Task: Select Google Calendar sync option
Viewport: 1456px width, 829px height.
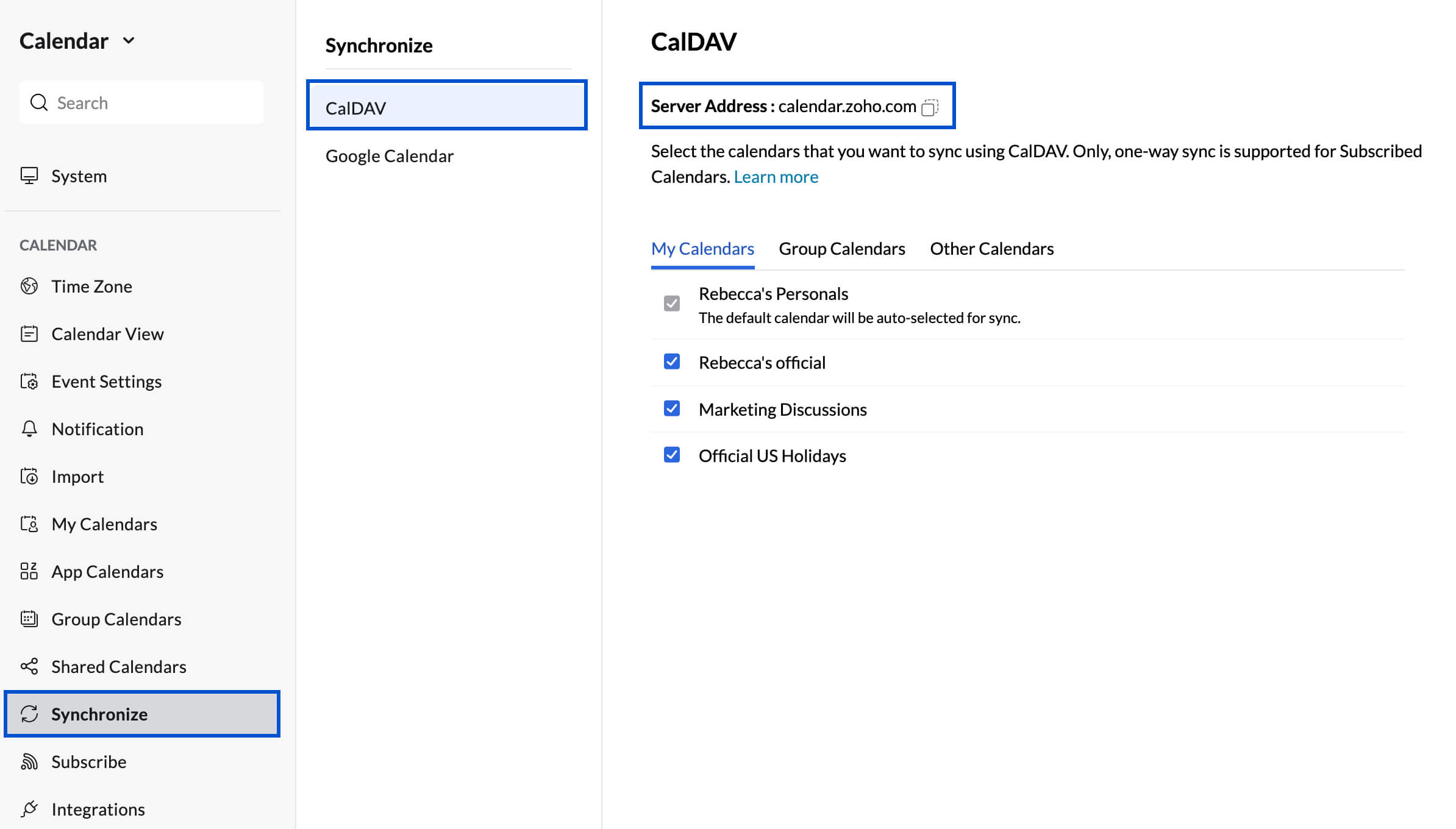Action: 390,156
